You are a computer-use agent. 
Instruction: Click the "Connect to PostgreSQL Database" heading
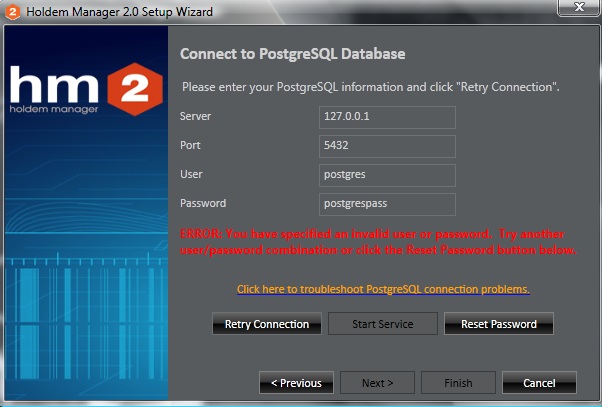pos(292,52)
